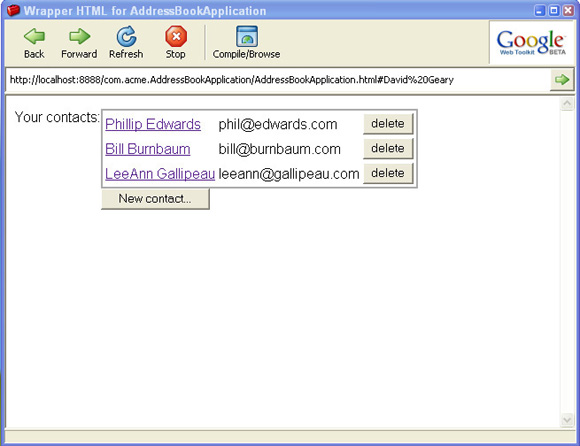
Task: Delete the LeeAnn Gallipeau contact
Action: [x=388, y=173]
